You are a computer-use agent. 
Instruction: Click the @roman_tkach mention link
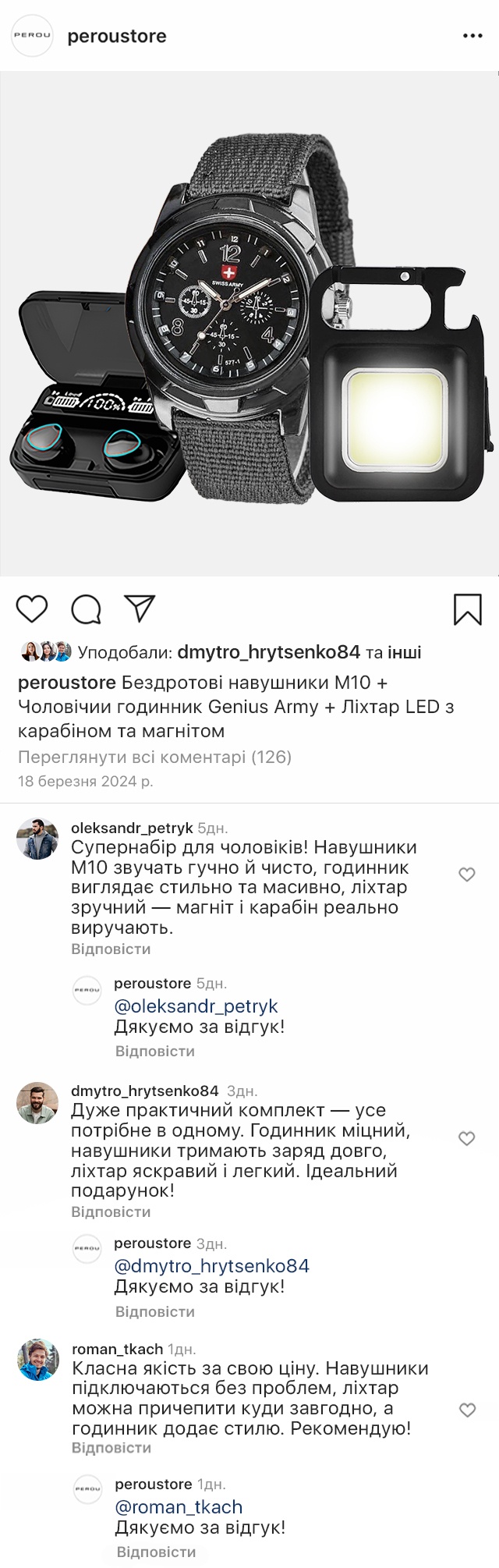pyautogui.click(x=179, y=1507)
